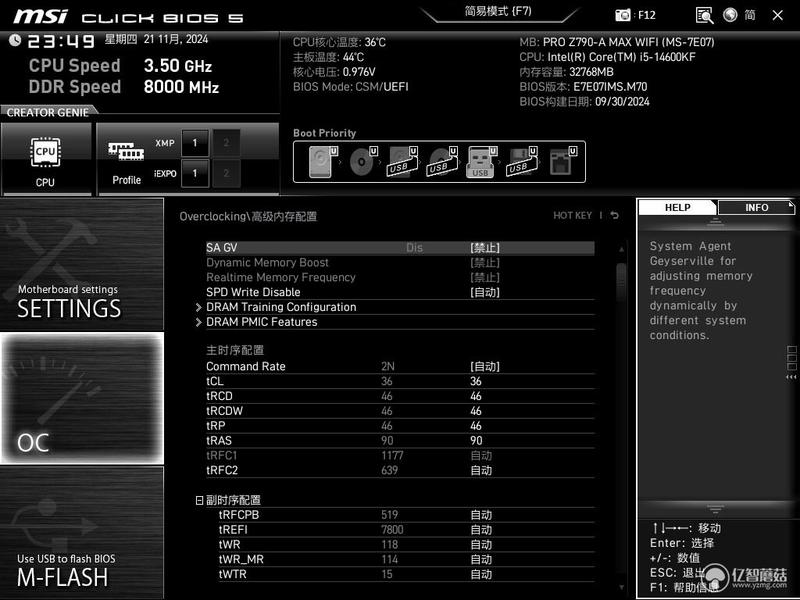Viewport: 800px width, 600px height.
Task: Set the tREFI auto value
Action: click(x=481, y=530)
